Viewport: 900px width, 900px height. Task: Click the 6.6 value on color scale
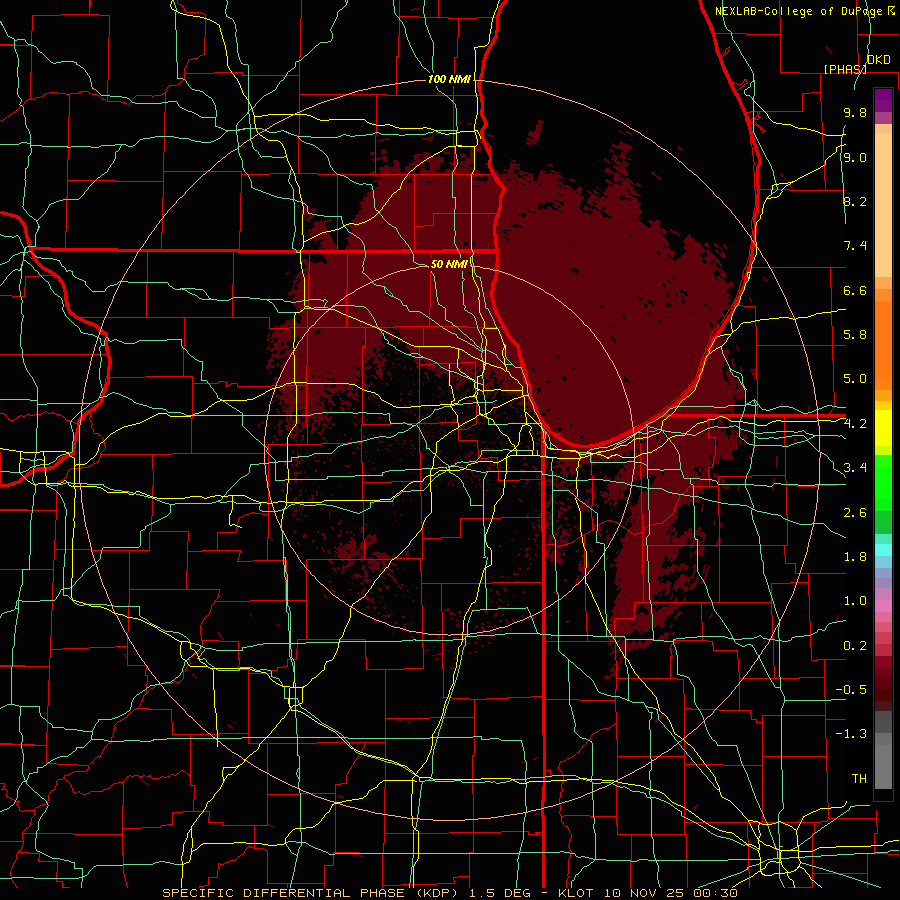[855, 290]
